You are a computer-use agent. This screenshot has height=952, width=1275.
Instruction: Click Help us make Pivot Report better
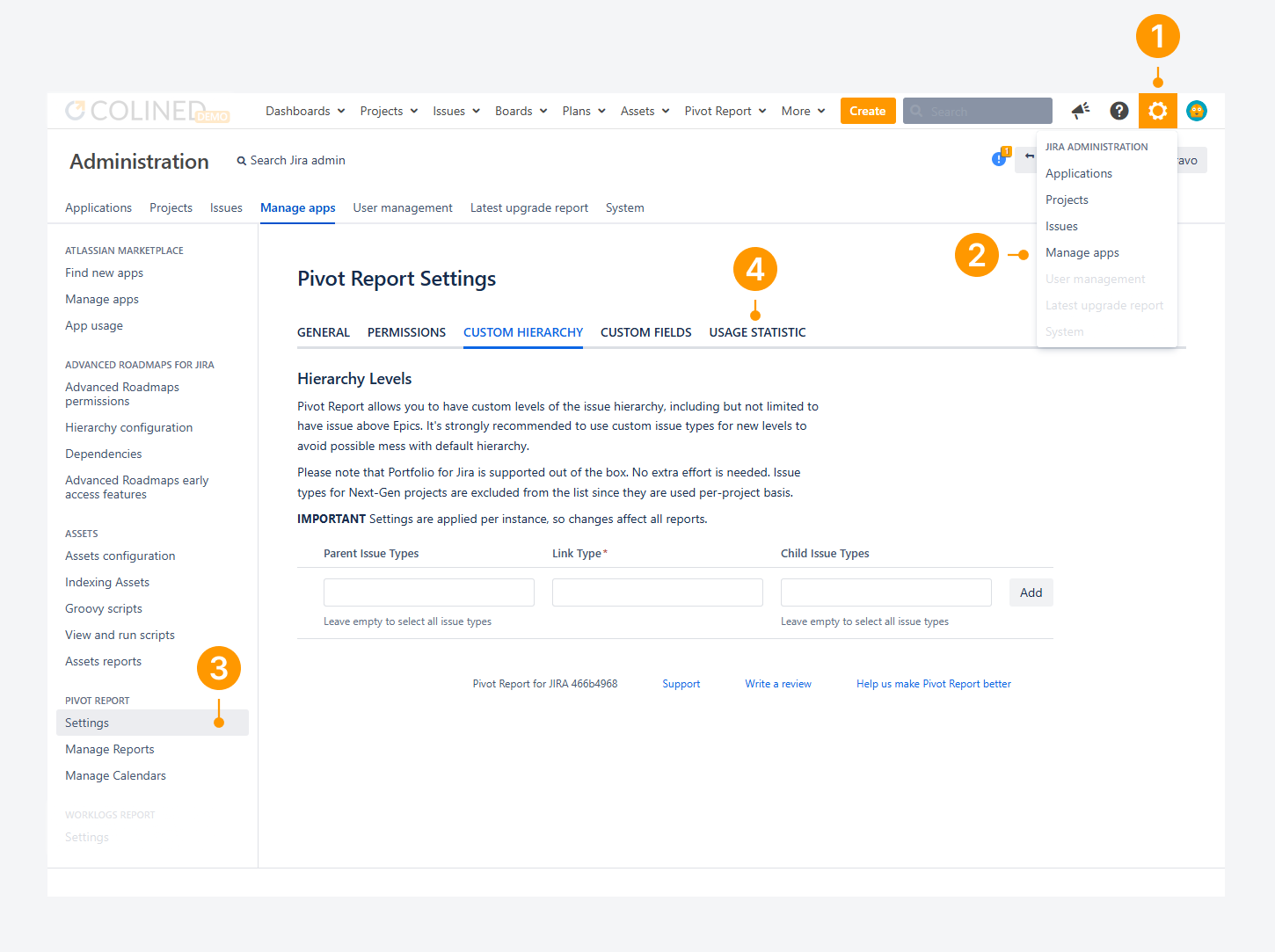click(934, 684)
